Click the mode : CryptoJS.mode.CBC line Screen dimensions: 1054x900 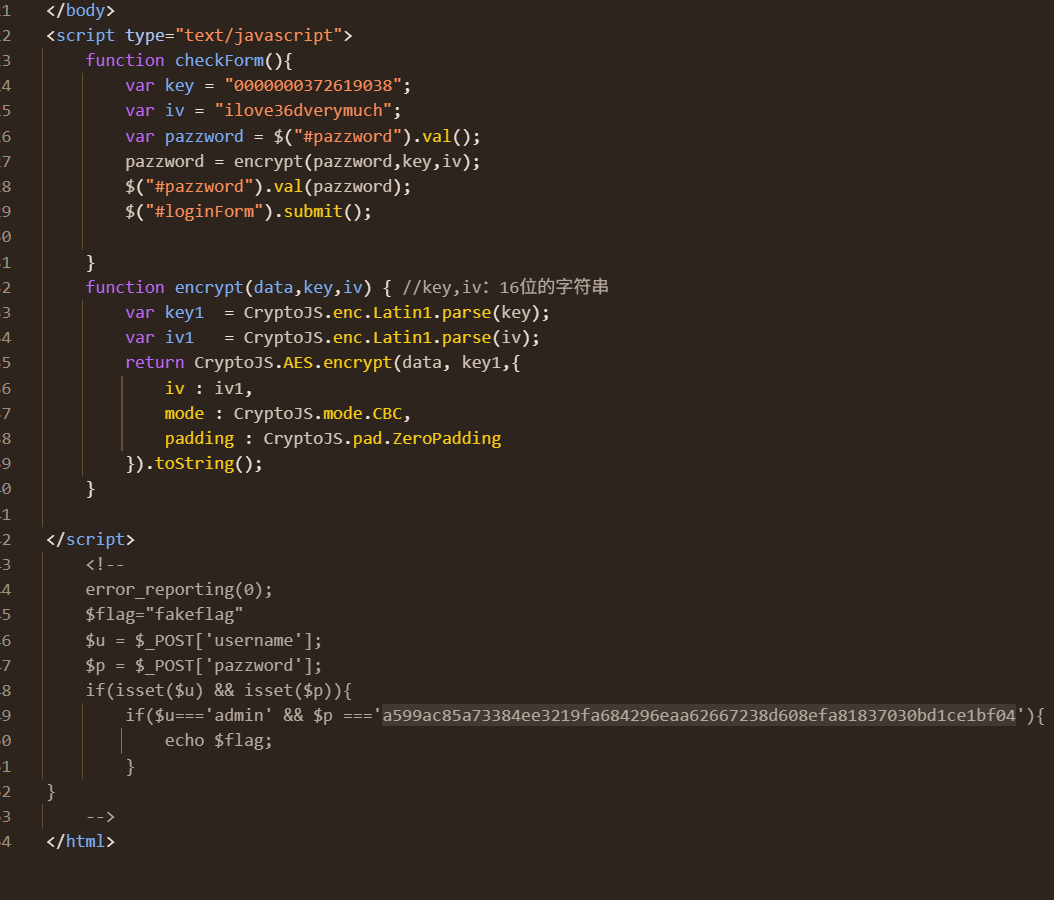coord(288,414)
